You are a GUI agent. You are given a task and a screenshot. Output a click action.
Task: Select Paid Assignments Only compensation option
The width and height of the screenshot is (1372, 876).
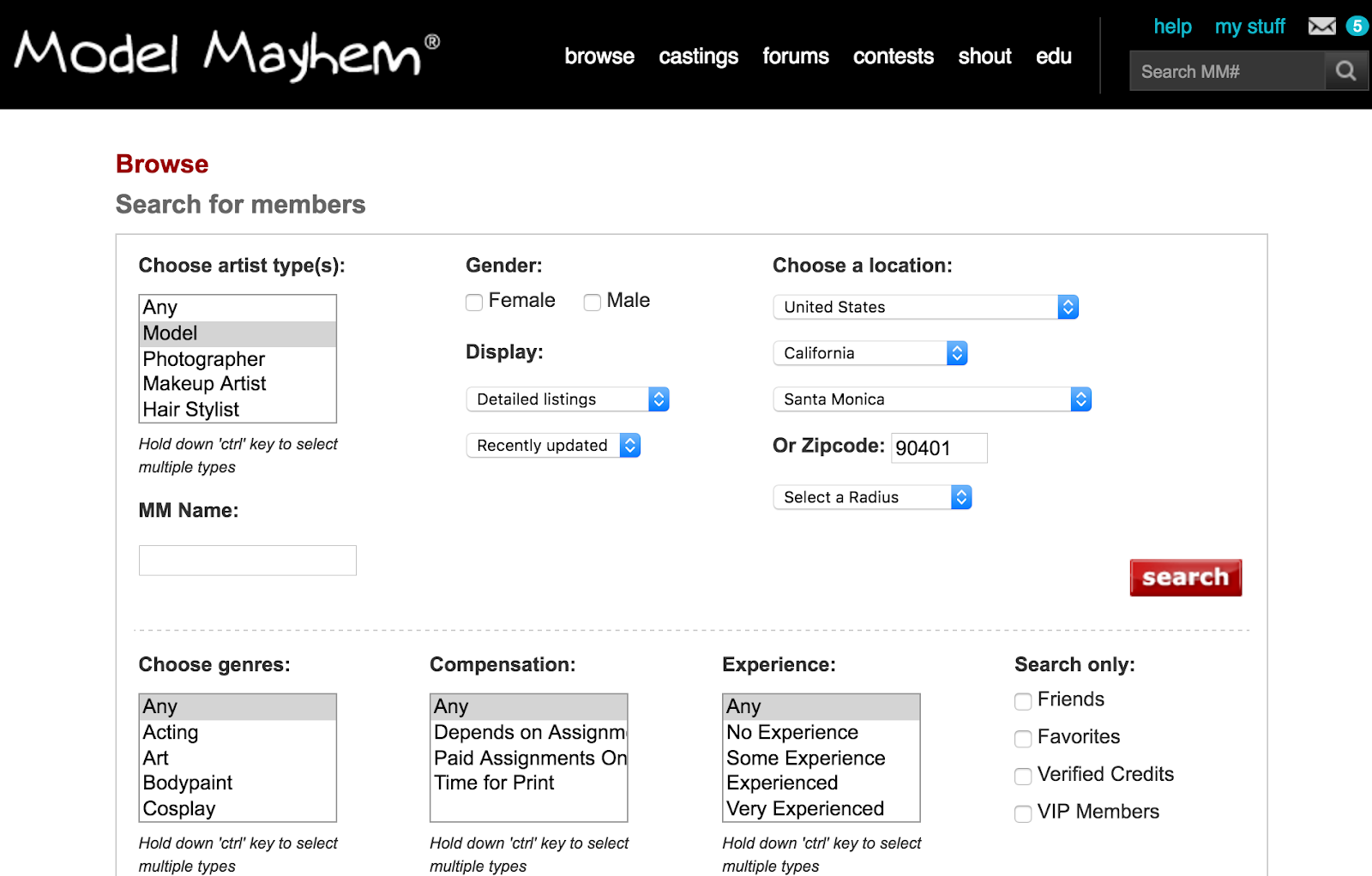pos(529,759)
